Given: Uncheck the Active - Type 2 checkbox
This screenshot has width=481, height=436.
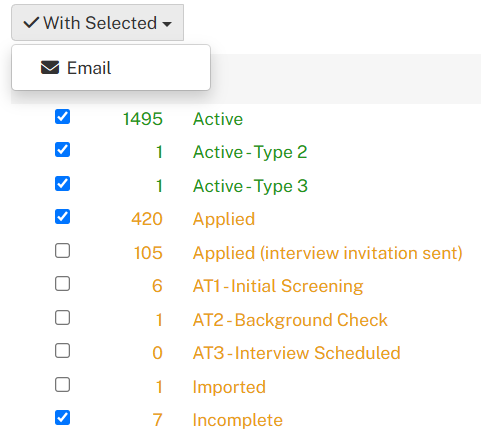Looking at the screenshot, I should [x=62, y=150].
